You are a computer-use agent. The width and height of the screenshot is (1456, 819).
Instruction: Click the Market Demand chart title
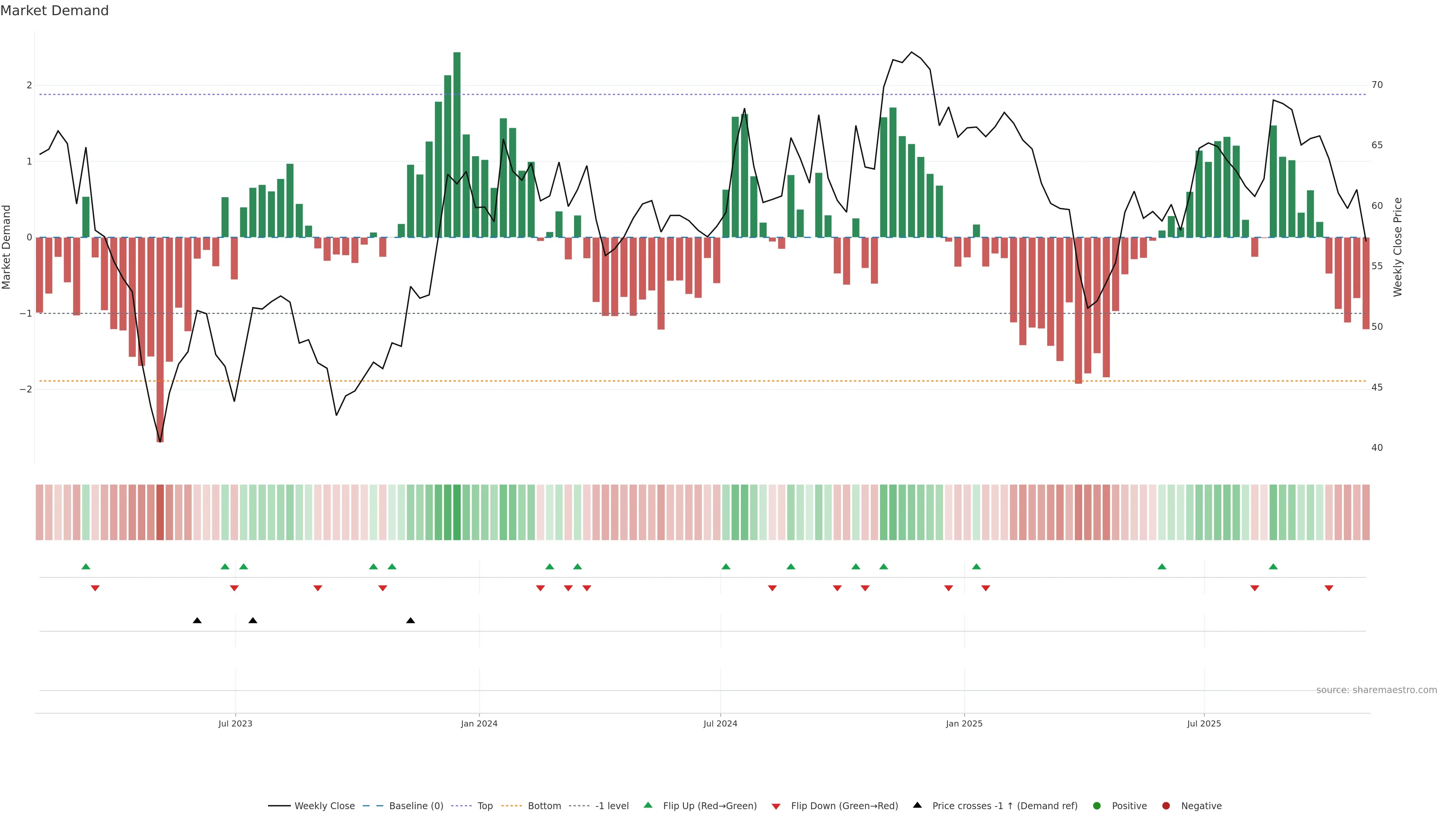pyautogui.click(x=54, y=11)
